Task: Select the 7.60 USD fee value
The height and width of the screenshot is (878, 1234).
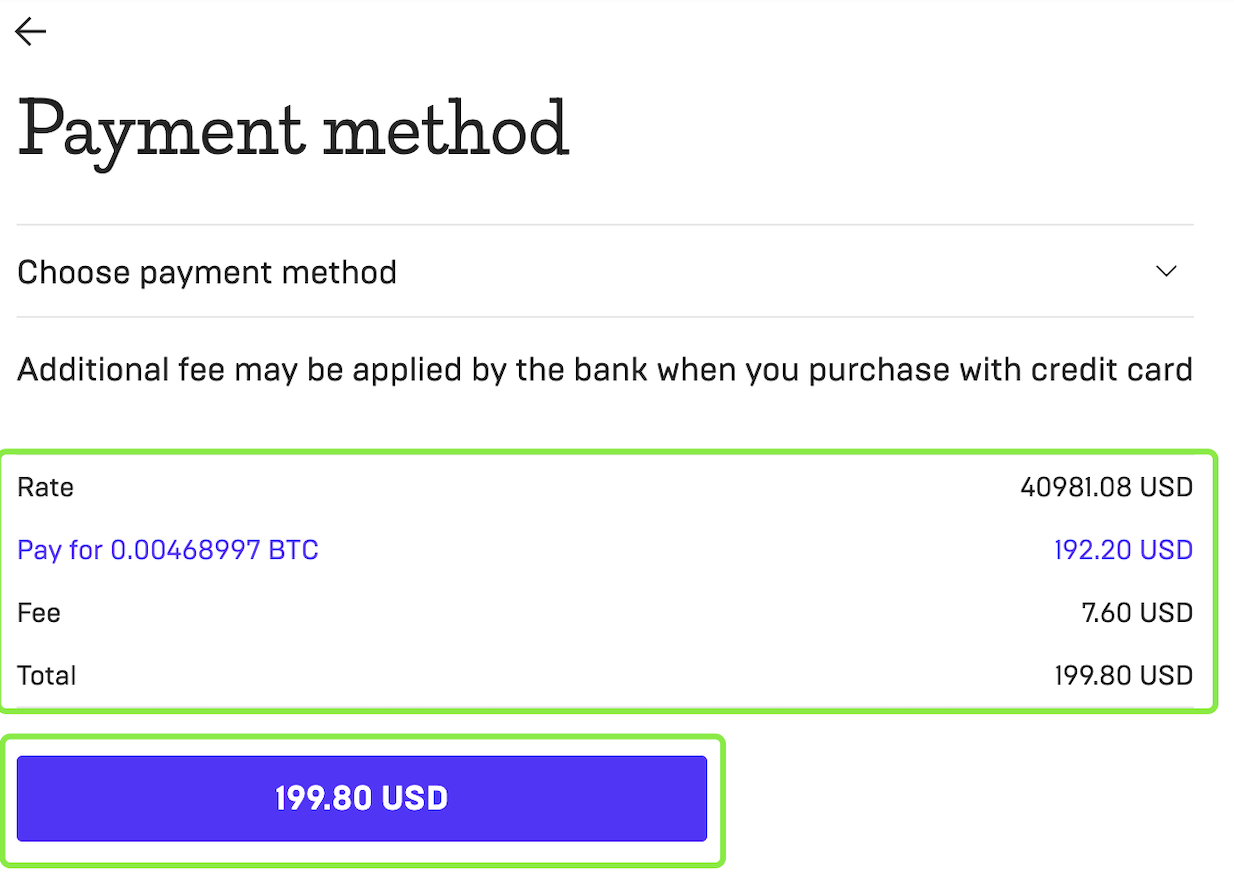Action: click(x=1137, y=613)
